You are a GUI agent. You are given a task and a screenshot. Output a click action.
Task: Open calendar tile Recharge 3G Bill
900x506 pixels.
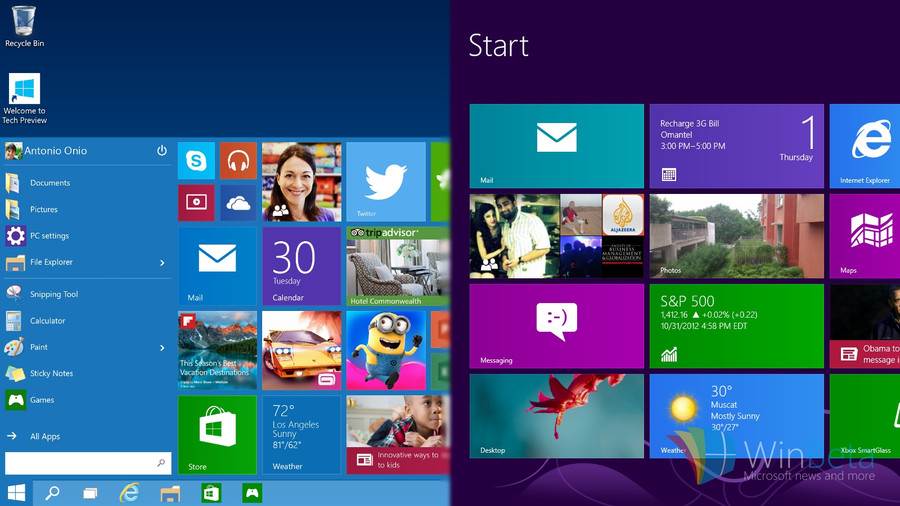point(736,146)
